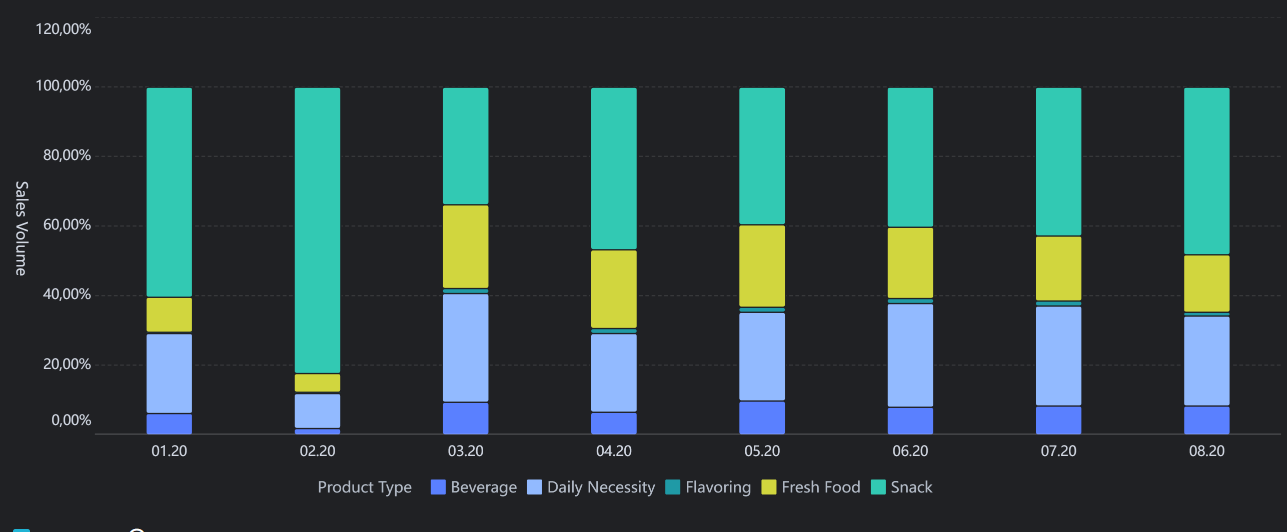Click the Sales Volume axis title
The height and width of the screenshot is (532, 1287).
point(21,228)
